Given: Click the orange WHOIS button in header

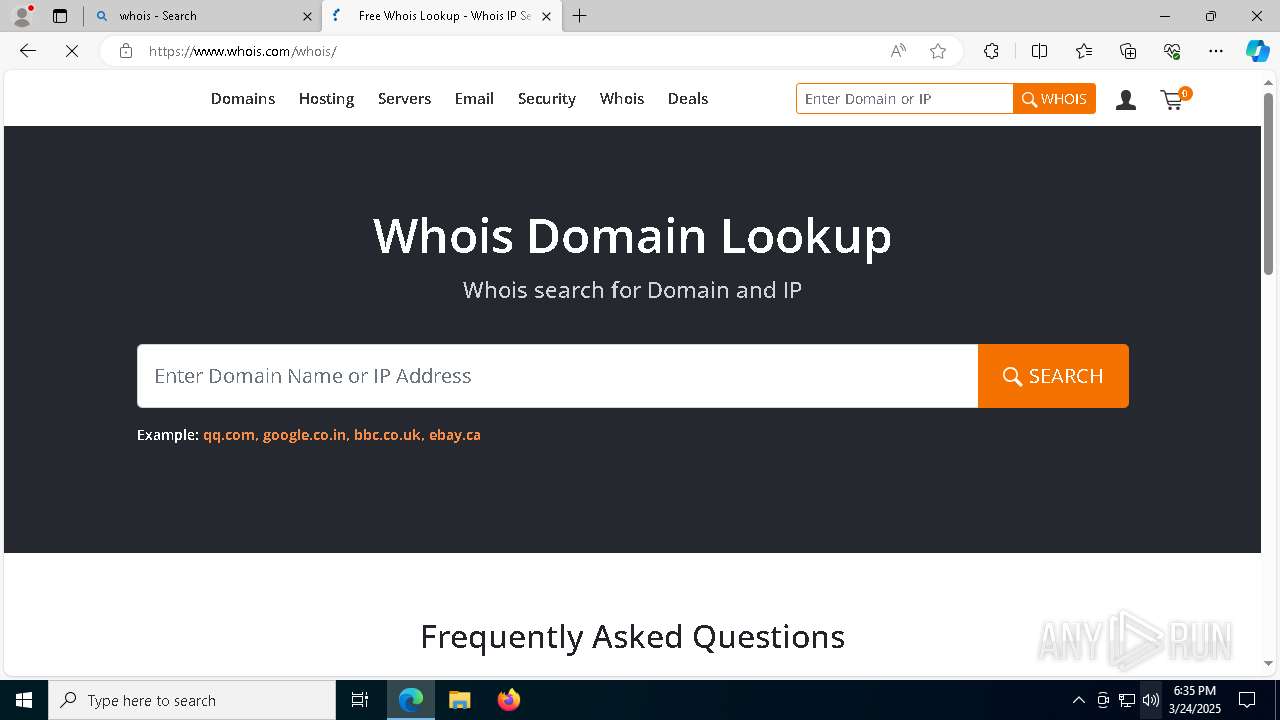Looking at the screenshot, I should pos(1054,99).
